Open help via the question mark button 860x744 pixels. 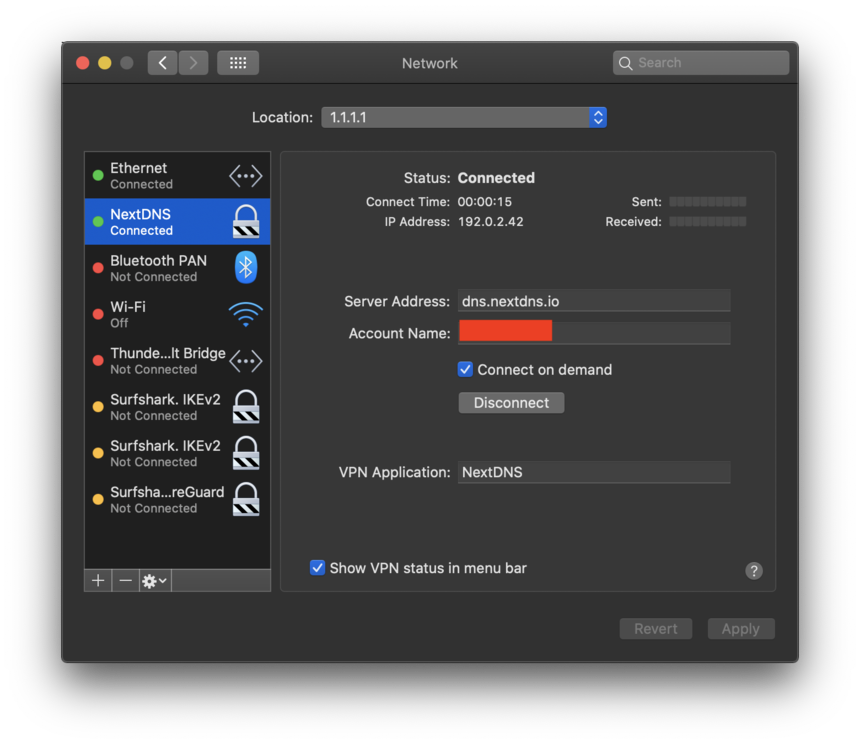coord(754,570)
